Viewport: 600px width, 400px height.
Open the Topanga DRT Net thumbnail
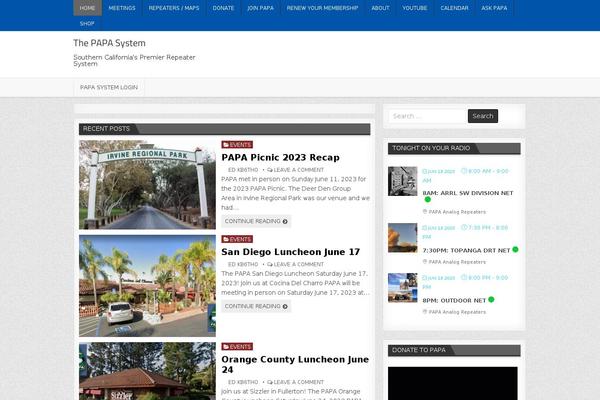(x=403, y=238)
